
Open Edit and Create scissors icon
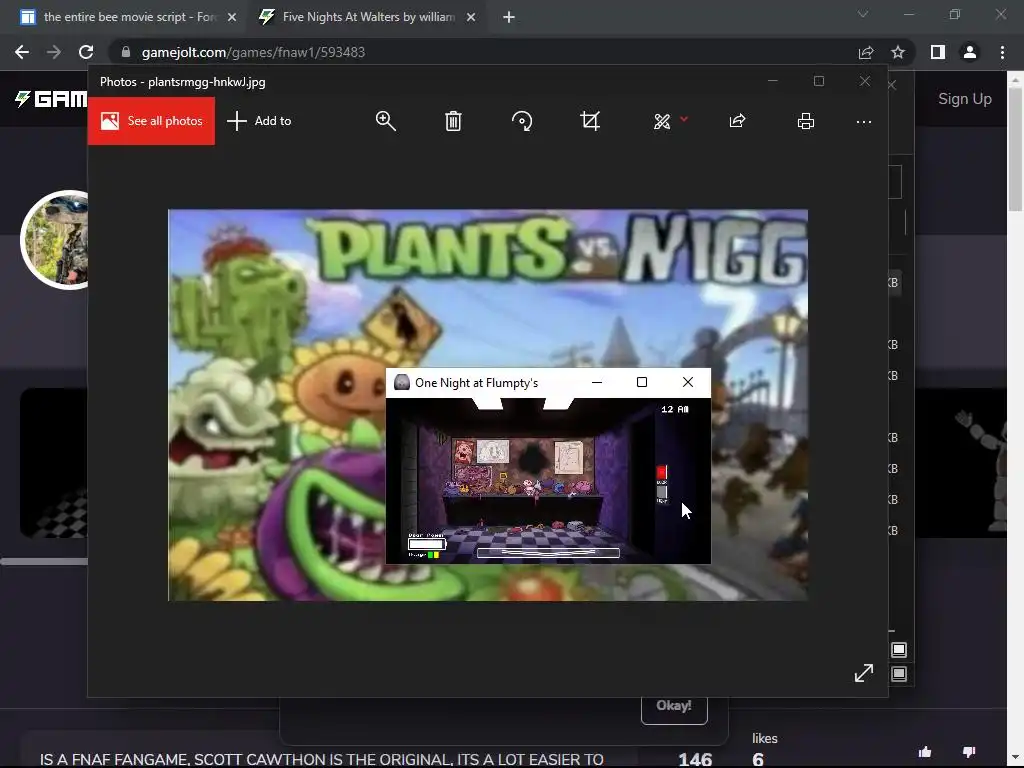(x=662, y=121)
